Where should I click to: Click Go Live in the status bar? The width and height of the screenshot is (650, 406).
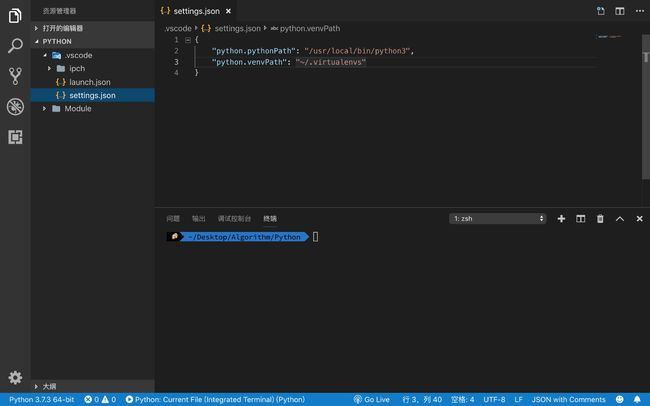[x=371, y=399]
